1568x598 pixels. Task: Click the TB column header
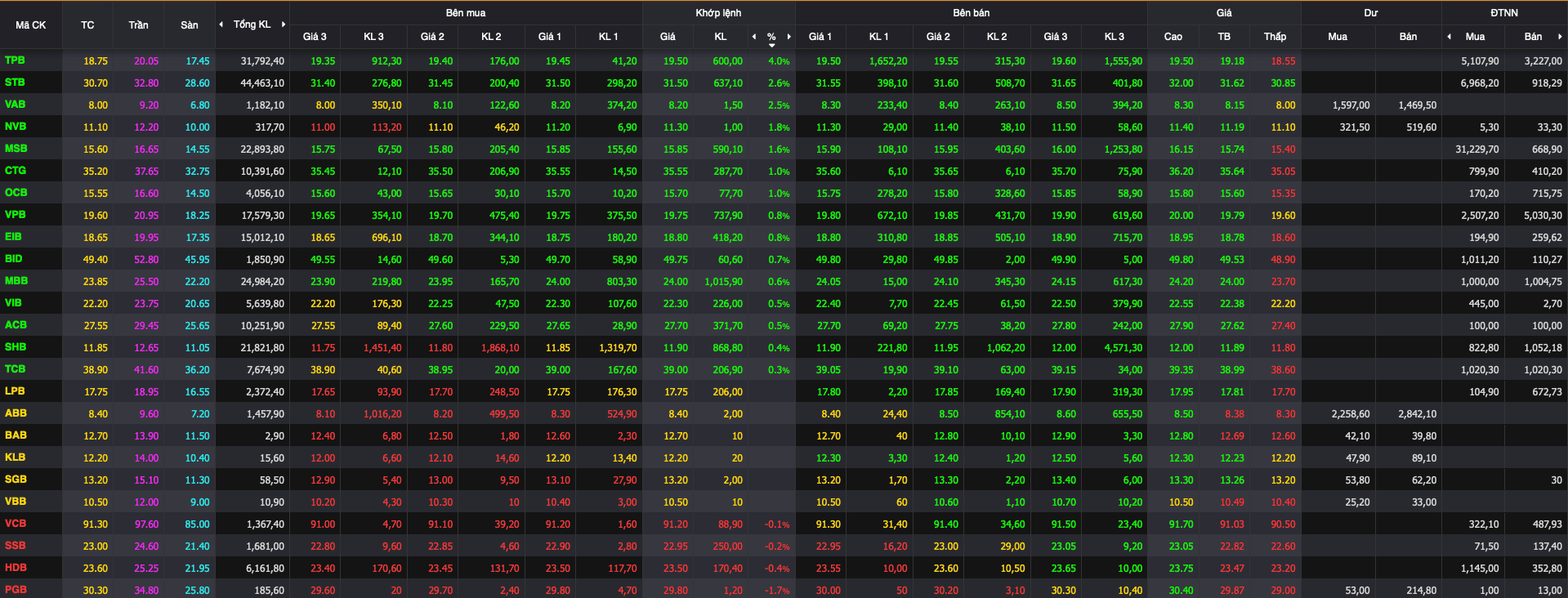[1224, 37]
